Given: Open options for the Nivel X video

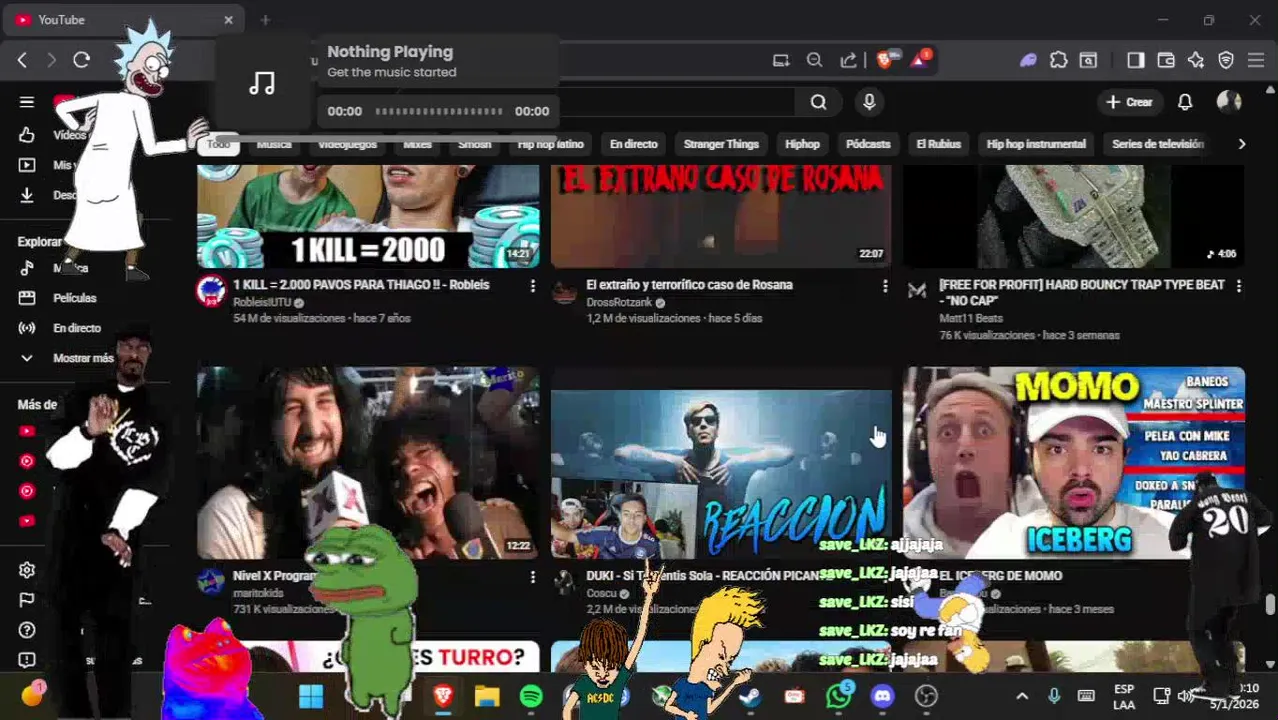Looking at the screenshot, I should click(x=532, y=577).
